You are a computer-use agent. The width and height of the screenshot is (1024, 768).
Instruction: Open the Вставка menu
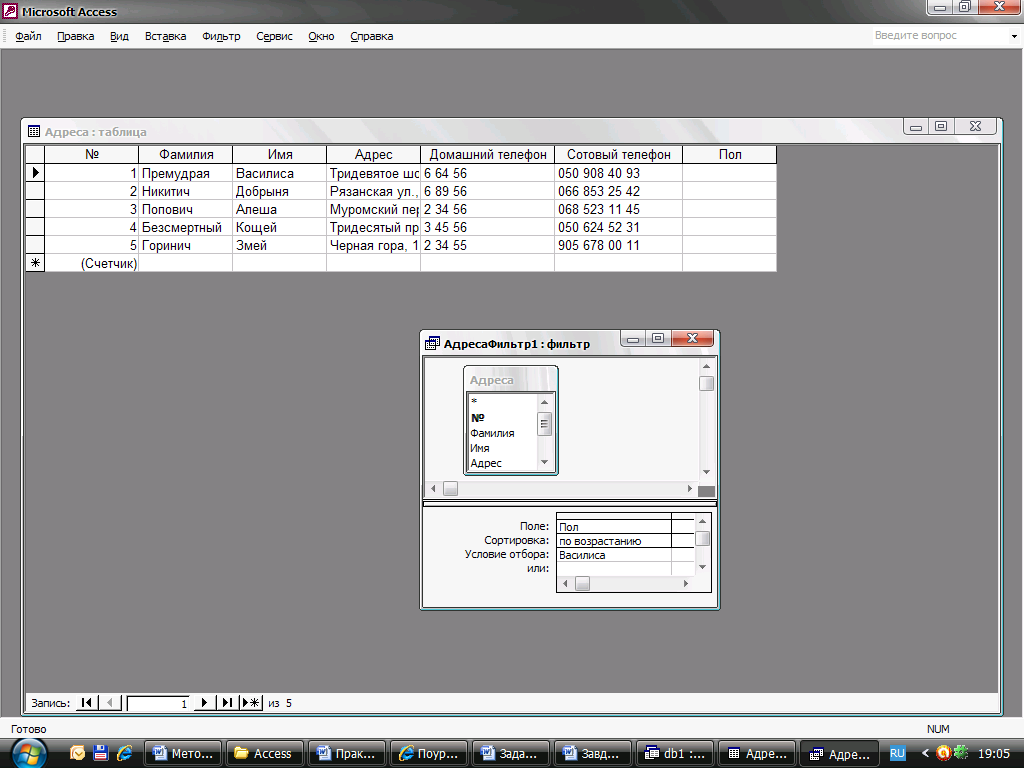tap(165, 37)
